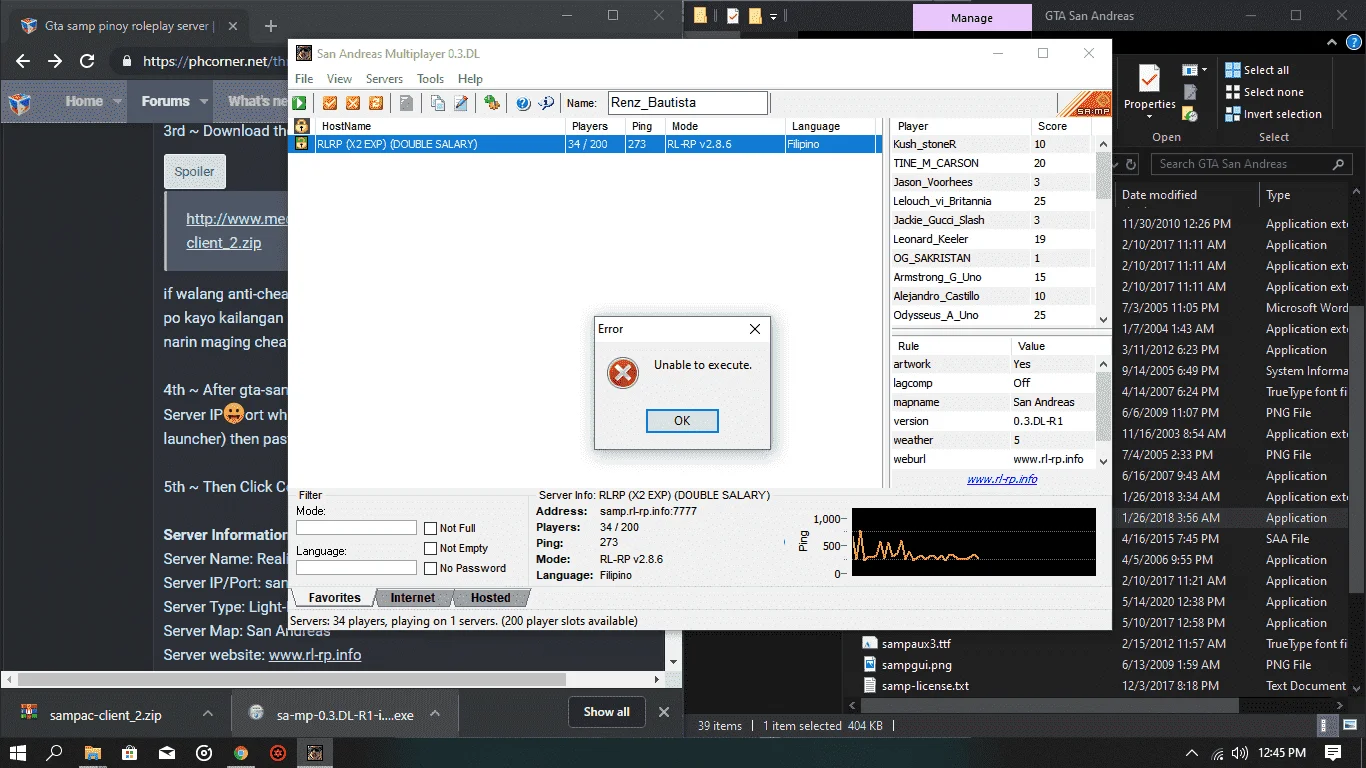Click the browser back arrow
The height and width of the screenshot is (768, 1366).
click(x=24, y=61)
